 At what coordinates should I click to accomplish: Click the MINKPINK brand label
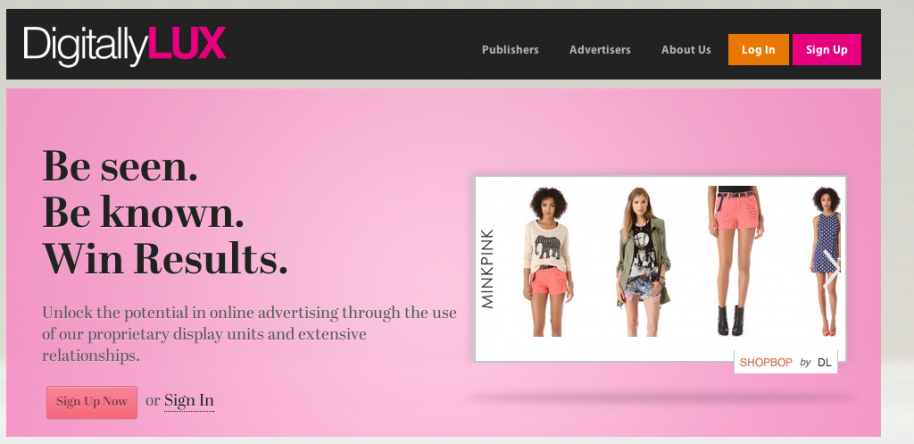point(487,269)
